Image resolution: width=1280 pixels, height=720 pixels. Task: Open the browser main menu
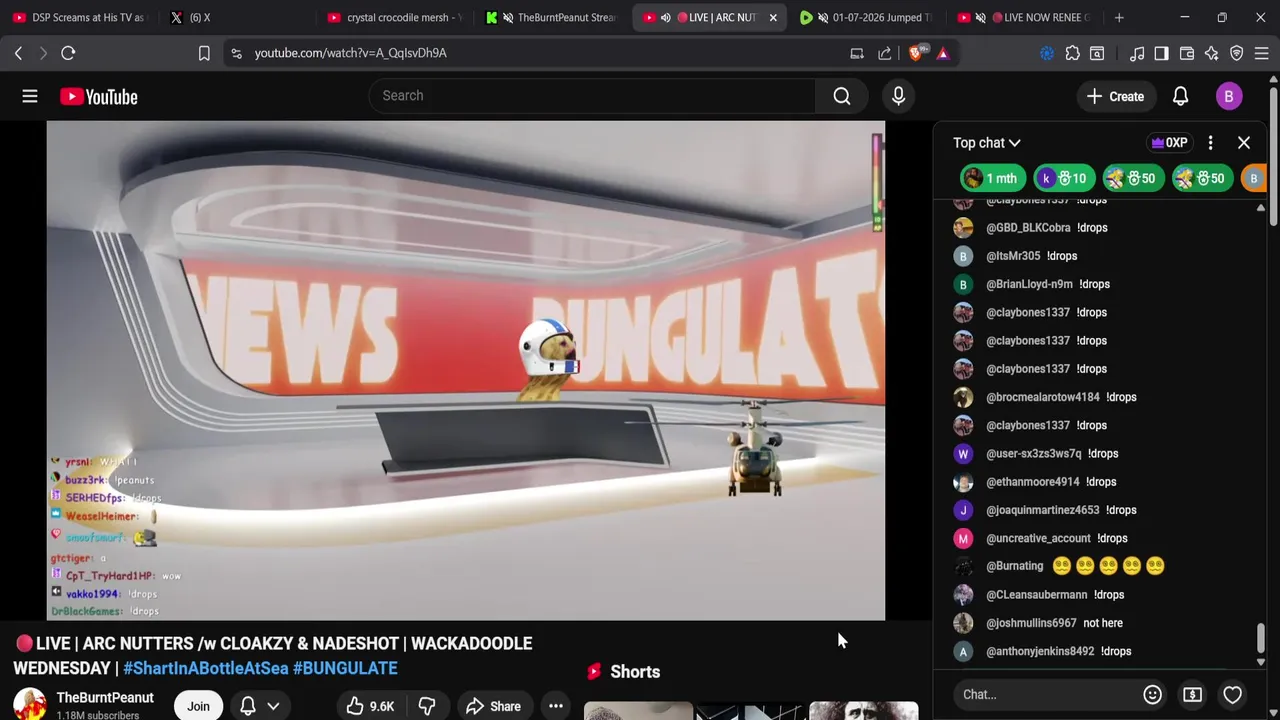pos(1262,53)
